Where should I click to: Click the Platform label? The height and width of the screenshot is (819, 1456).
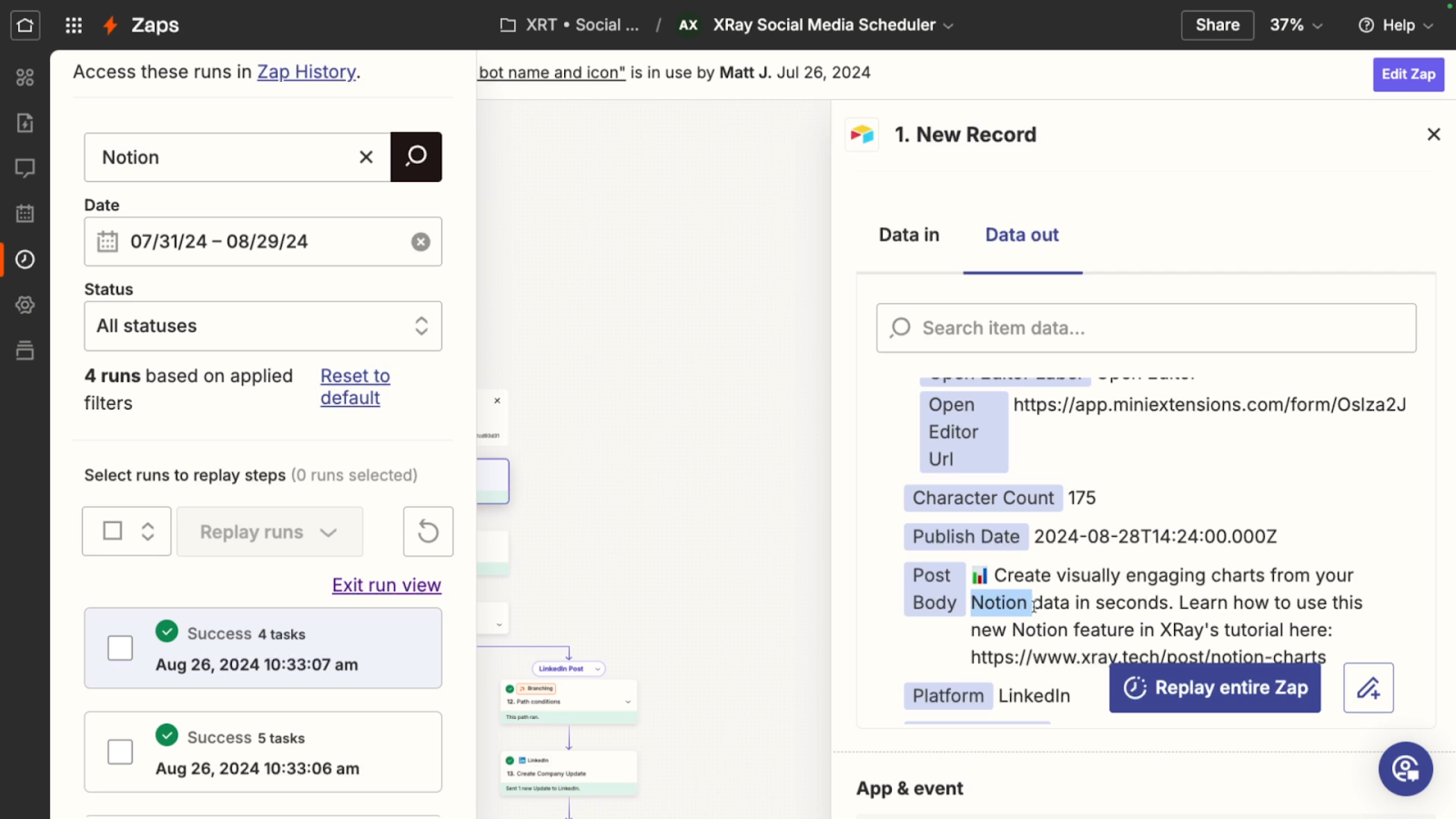point(948,696)
